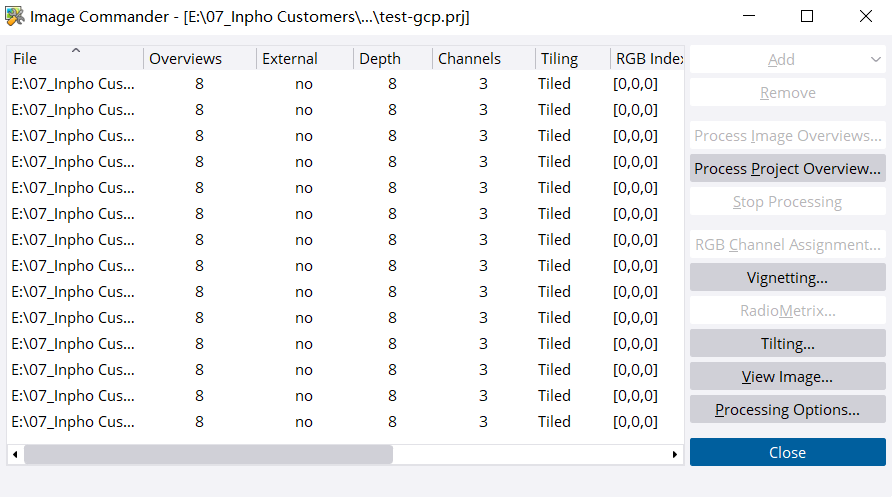Screen dimensions: 892x497
Task: Open Processing Options
Action: (x=787, y=410)
